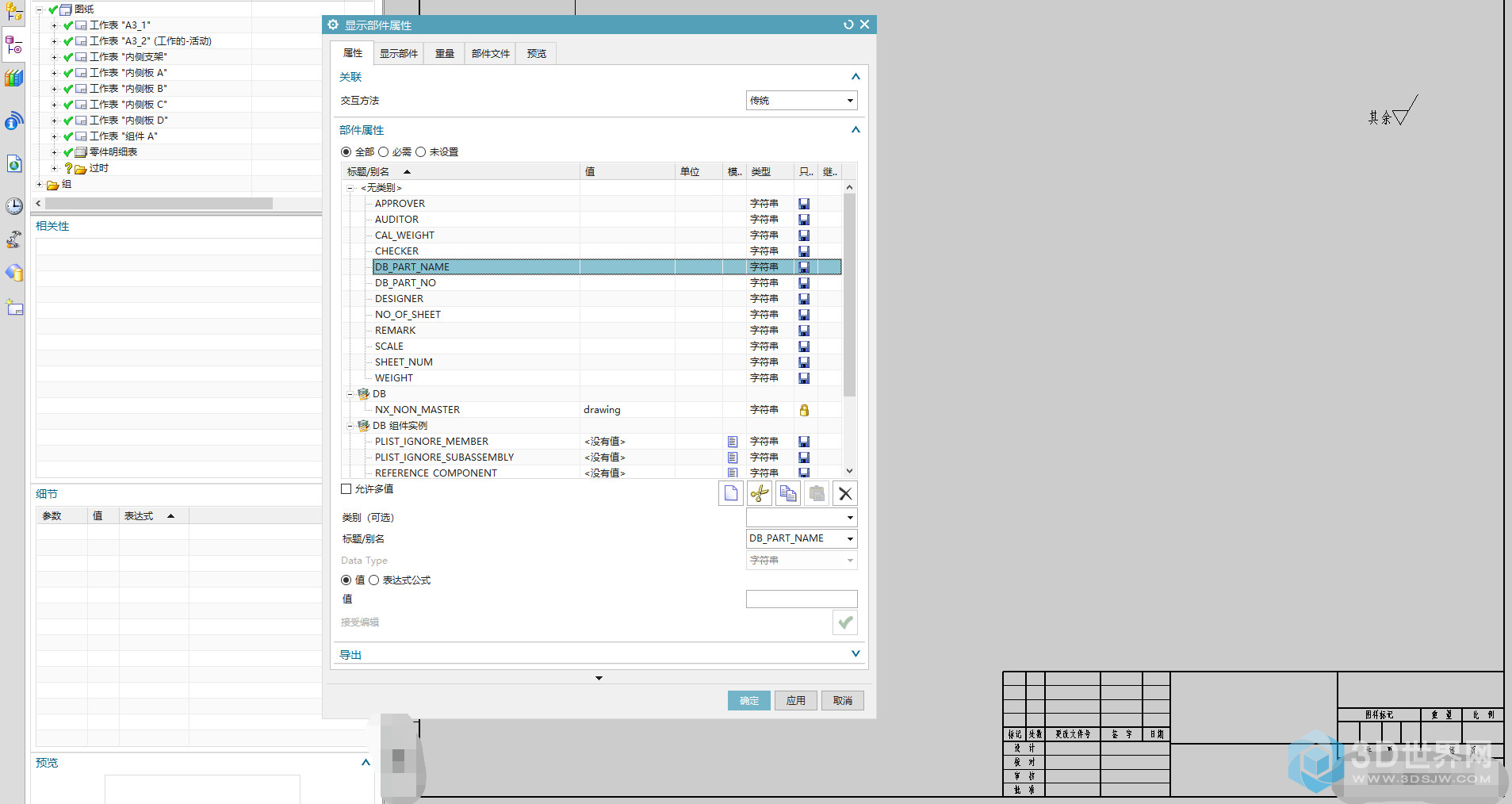Expand the 工作表 "A3_1" node
This screenshot has height=804, width=1512.
click(54, 25)
